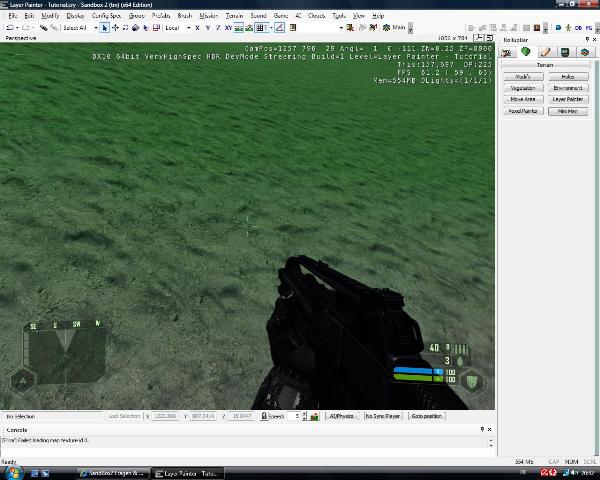
Task: Open the Prefabs menu
Action: point(160,16)
